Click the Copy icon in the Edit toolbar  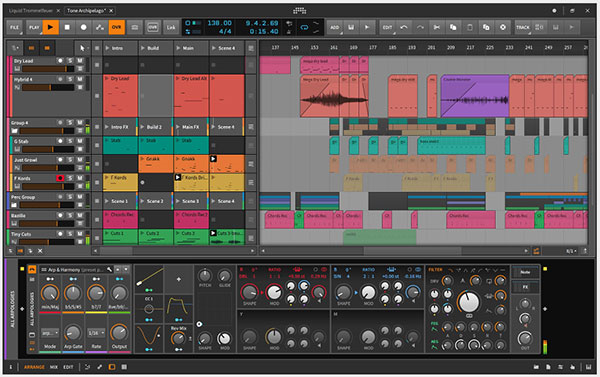[x=453, y=27]
